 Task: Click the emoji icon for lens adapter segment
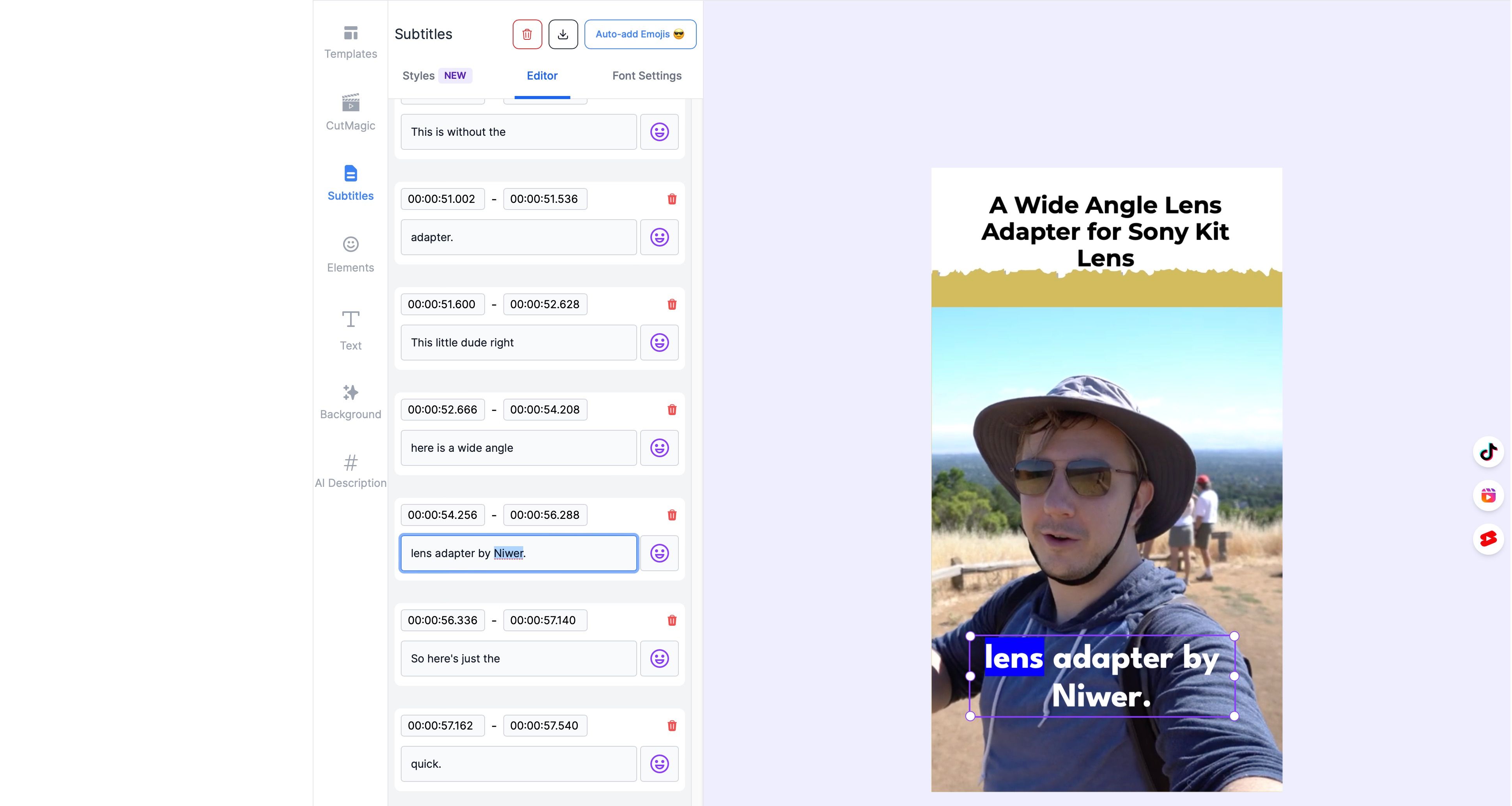click(x=659, y=553)
